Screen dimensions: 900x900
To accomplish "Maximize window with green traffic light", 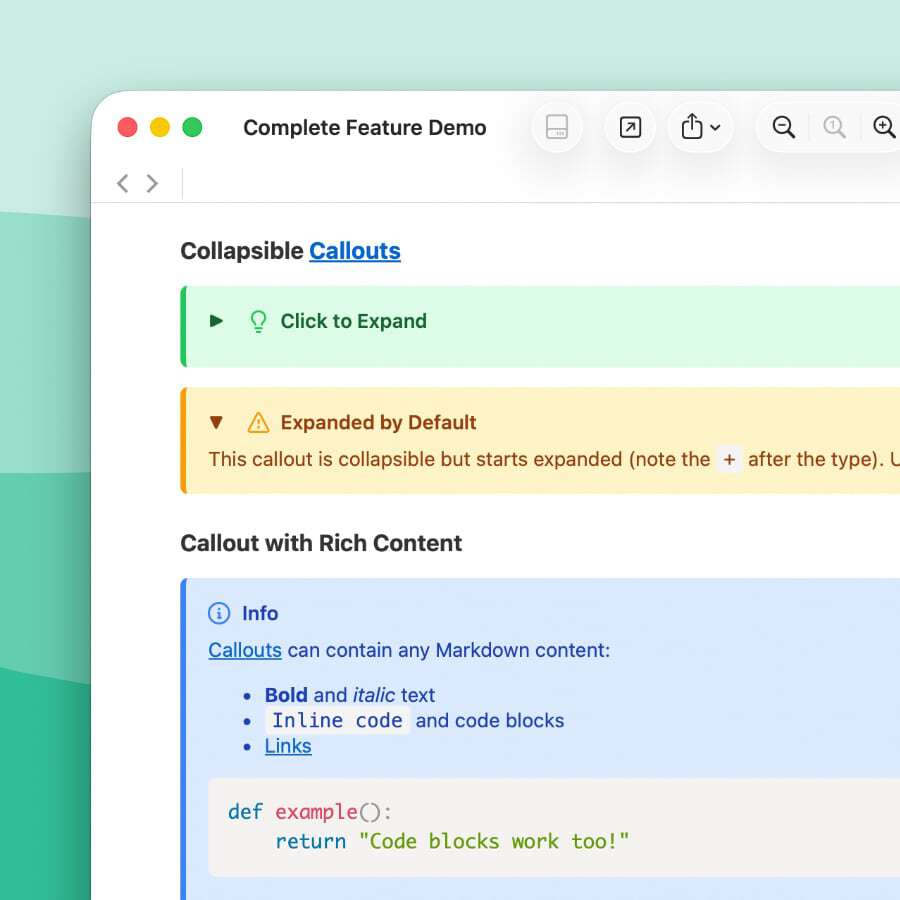I will click(x=192, y=127).
